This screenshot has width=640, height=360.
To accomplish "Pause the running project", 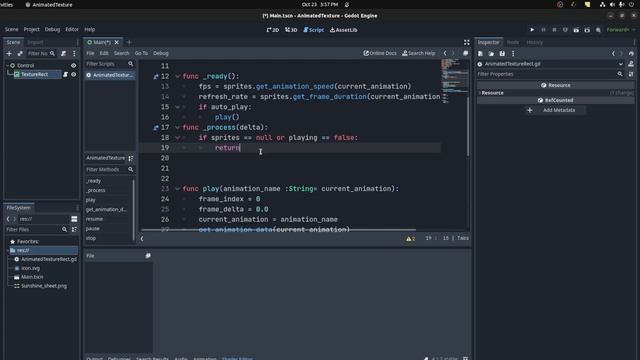I will click(x=543, y=30).
